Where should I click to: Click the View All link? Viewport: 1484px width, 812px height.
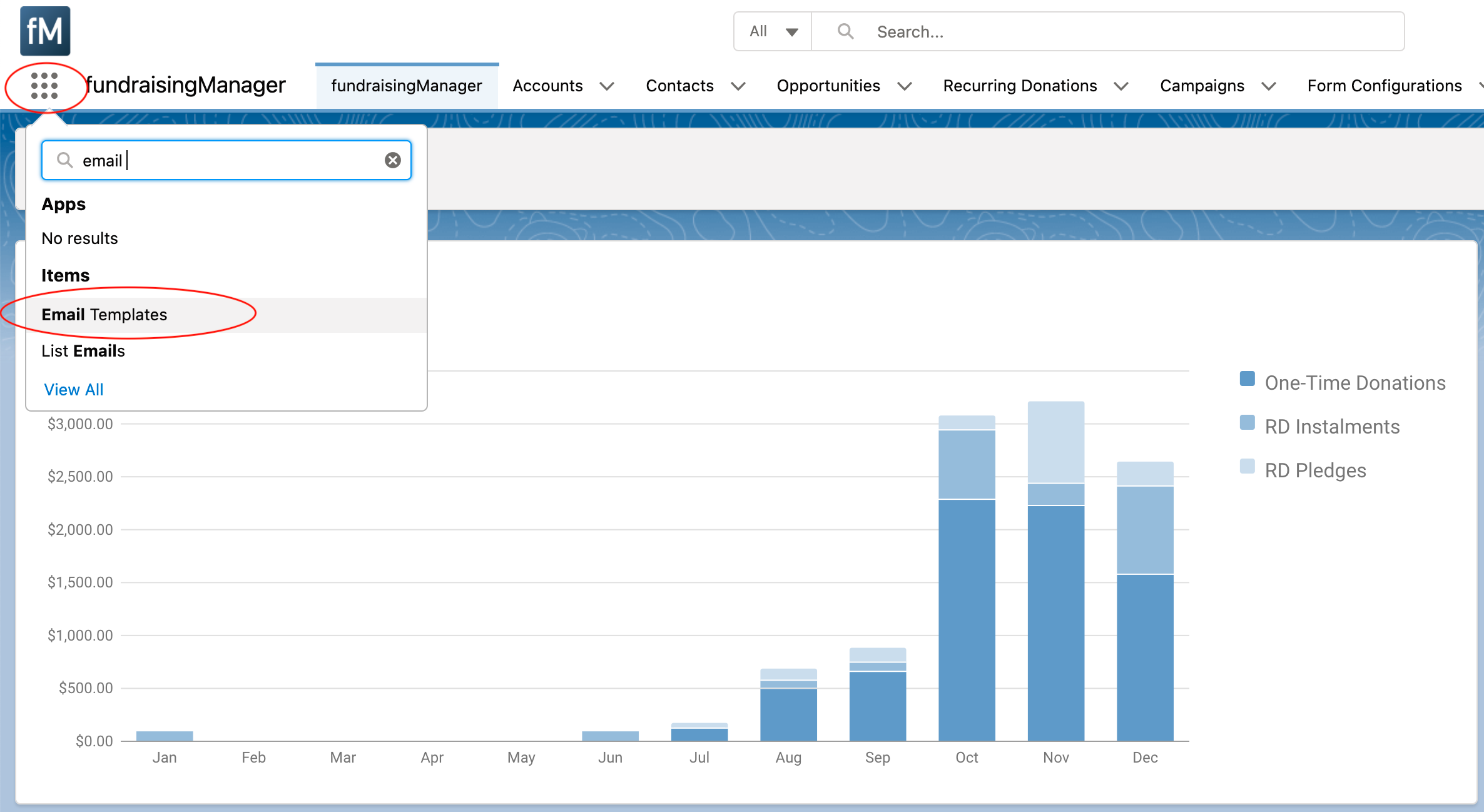tap(74, 390)
